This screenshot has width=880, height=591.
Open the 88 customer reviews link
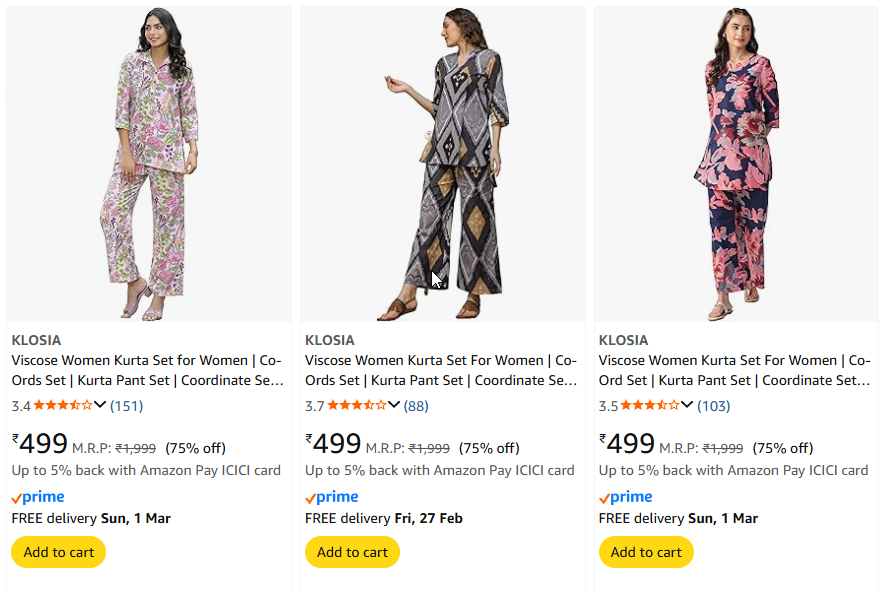(x=416, y=406)
